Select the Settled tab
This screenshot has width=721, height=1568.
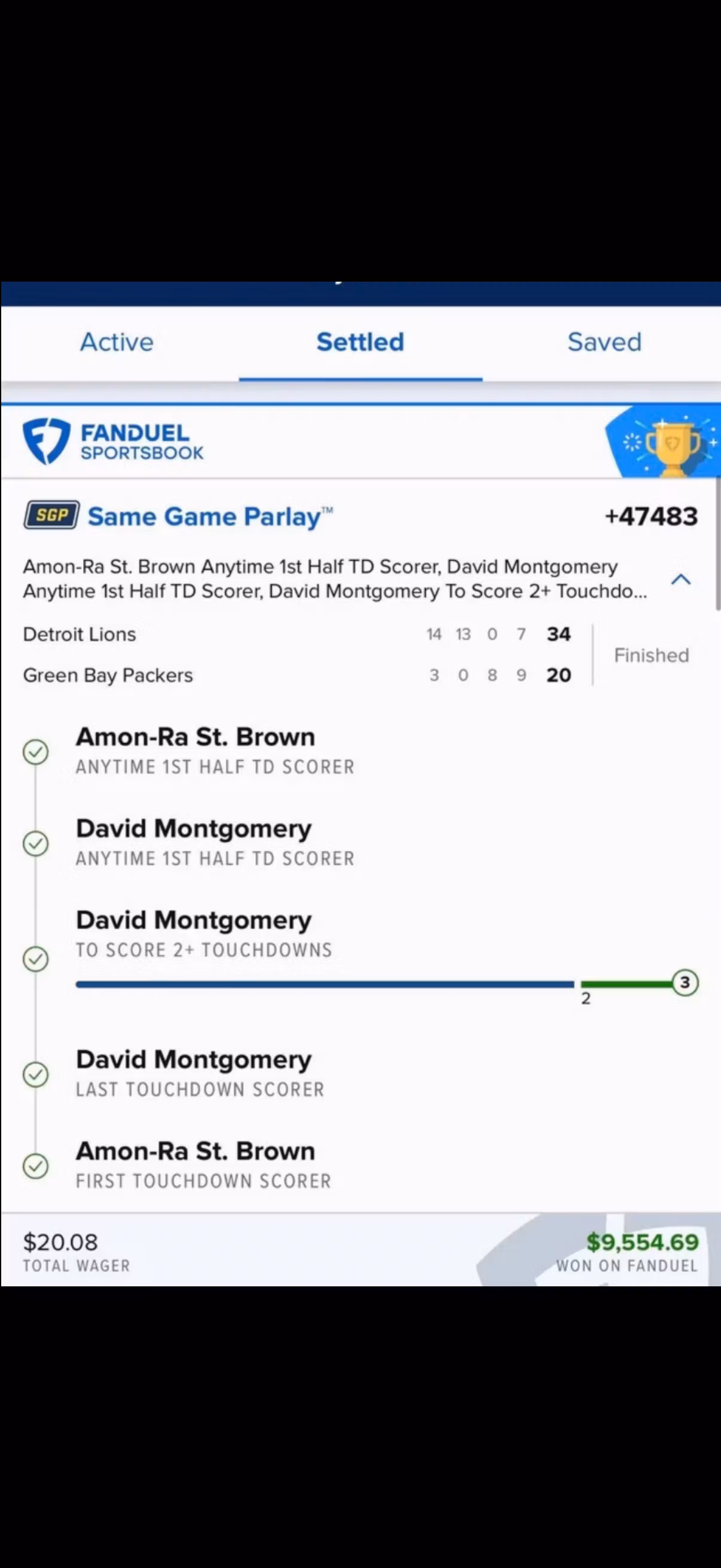(360, 342)
